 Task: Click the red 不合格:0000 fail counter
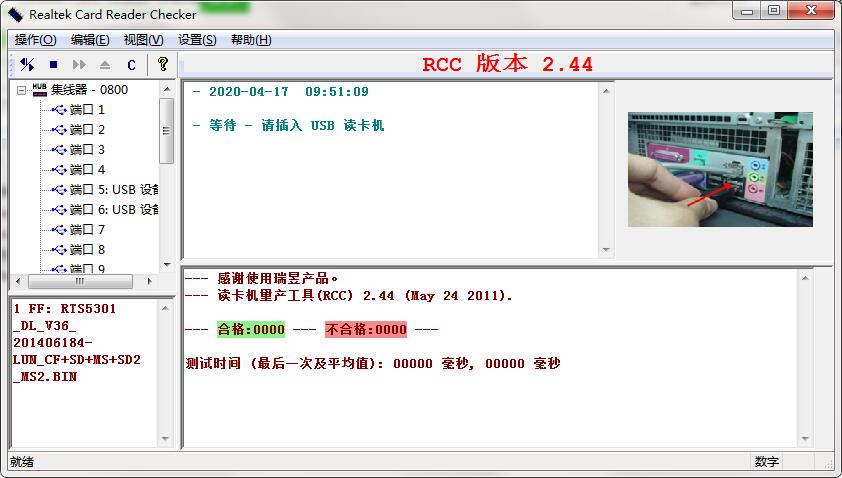(366, 329)
